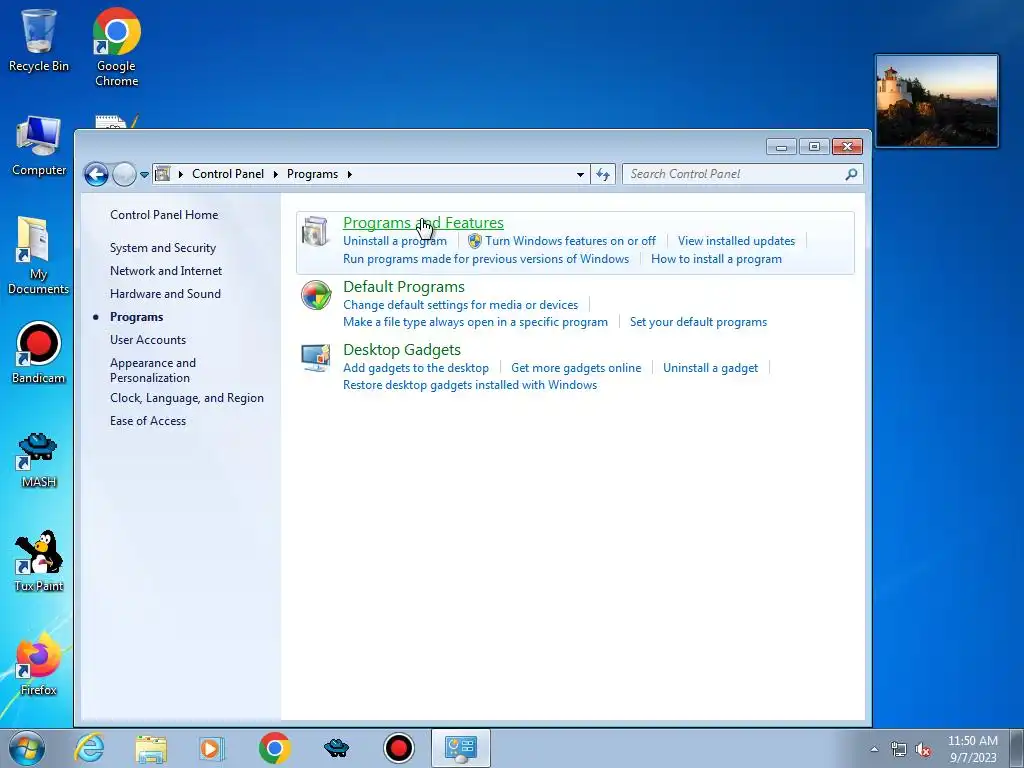The image size is (1024, 768).
Task: Open Recycle Bin desktop icon
Action: pos(39,40)
